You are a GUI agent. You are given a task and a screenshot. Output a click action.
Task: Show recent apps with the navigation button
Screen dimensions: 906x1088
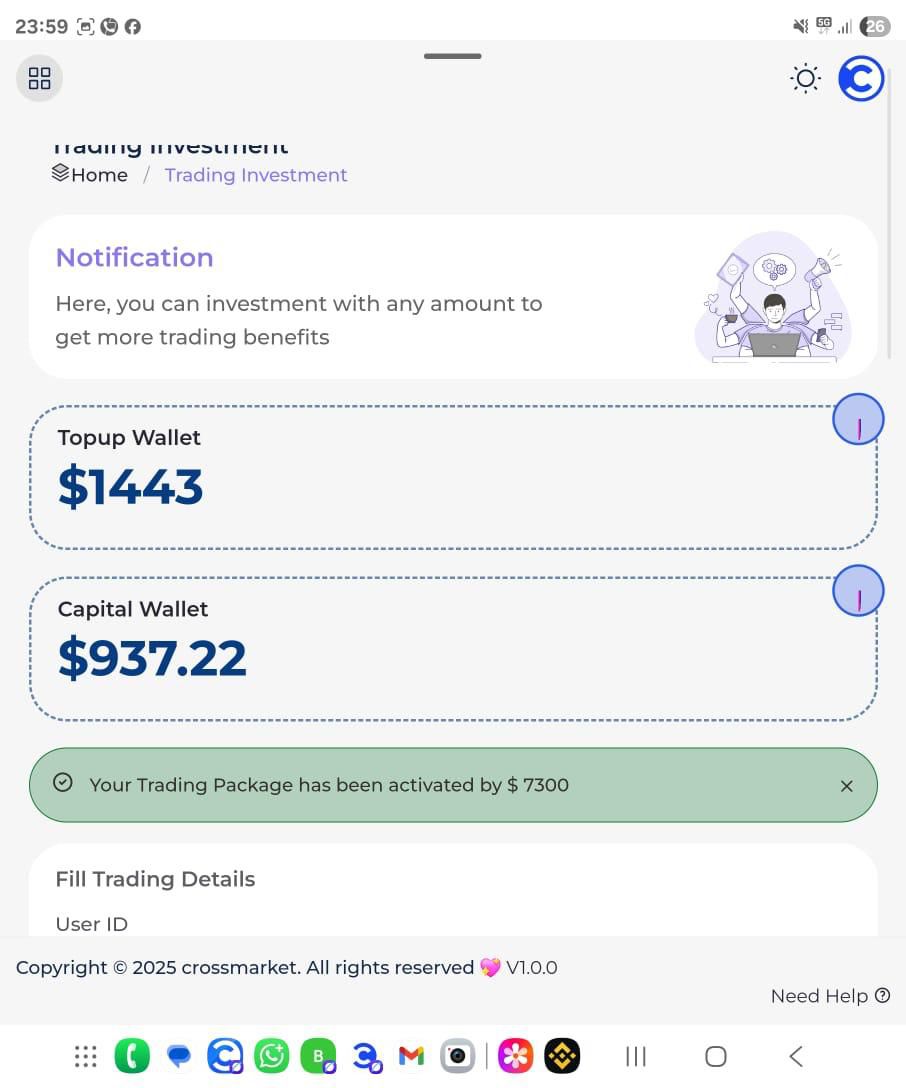(x=636, y=1056)
